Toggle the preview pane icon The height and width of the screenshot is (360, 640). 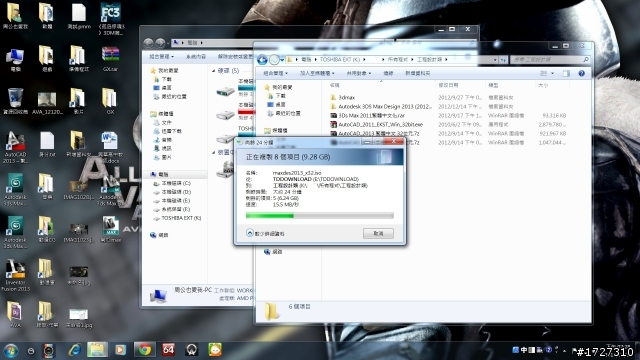coord(566,73)
